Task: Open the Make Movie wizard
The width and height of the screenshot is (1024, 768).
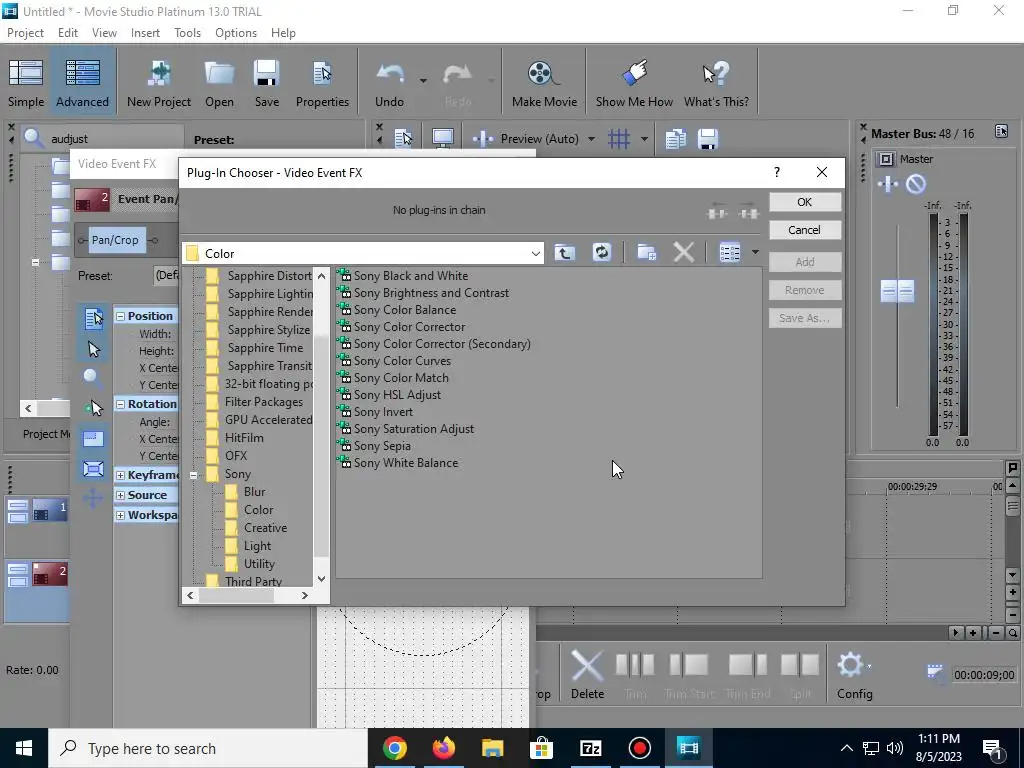Action: (544, 83)
